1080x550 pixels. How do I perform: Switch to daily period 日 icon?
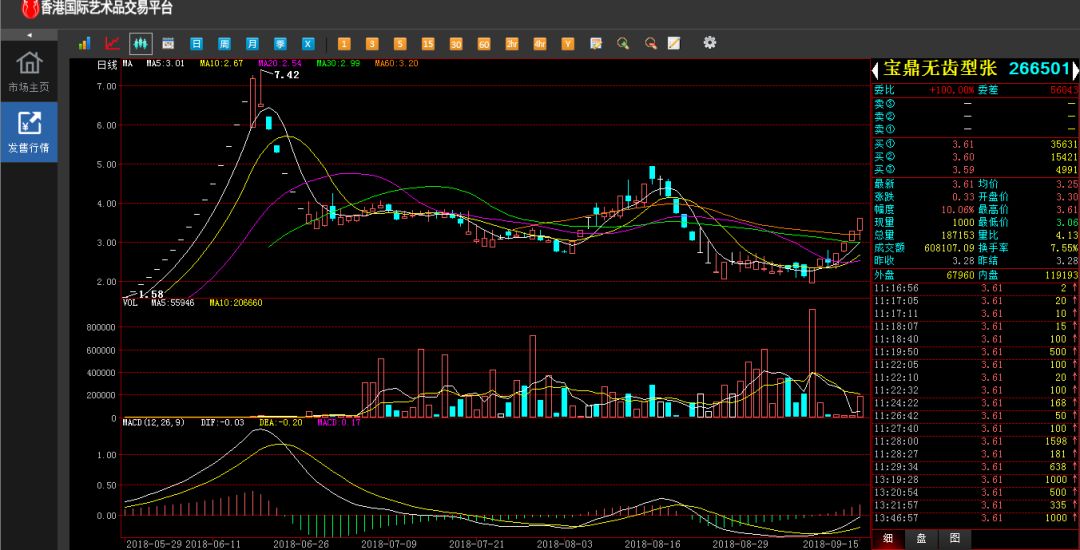coord(196,43)
